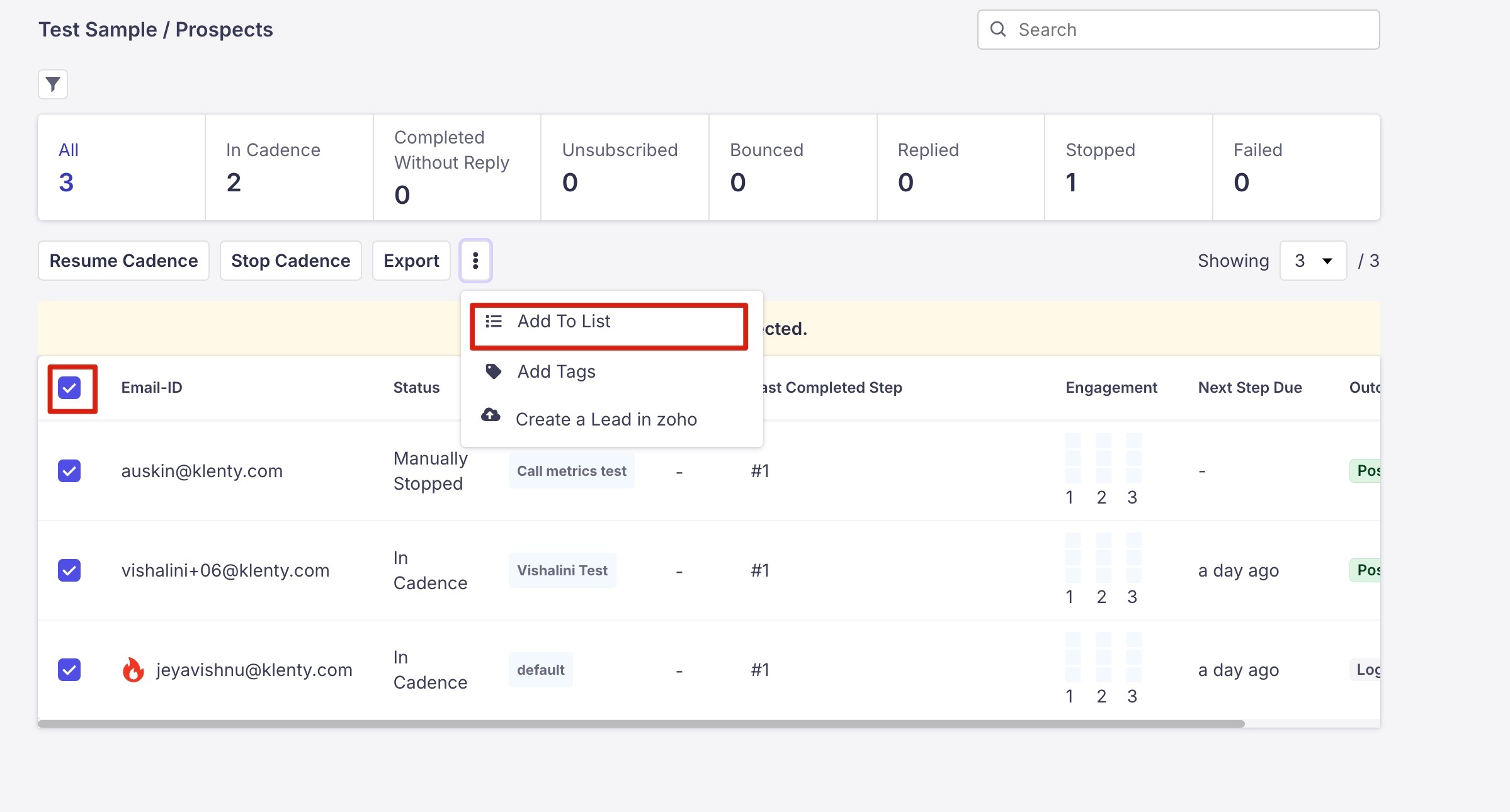Click the Export button
The width and height of the screenshot is (1510, 812).
[x=411, y=261]
